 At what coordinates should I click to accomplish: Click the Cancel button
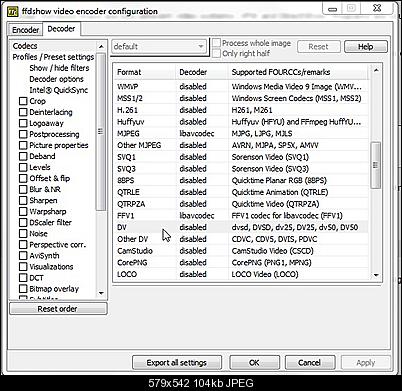tap(310, 363)
